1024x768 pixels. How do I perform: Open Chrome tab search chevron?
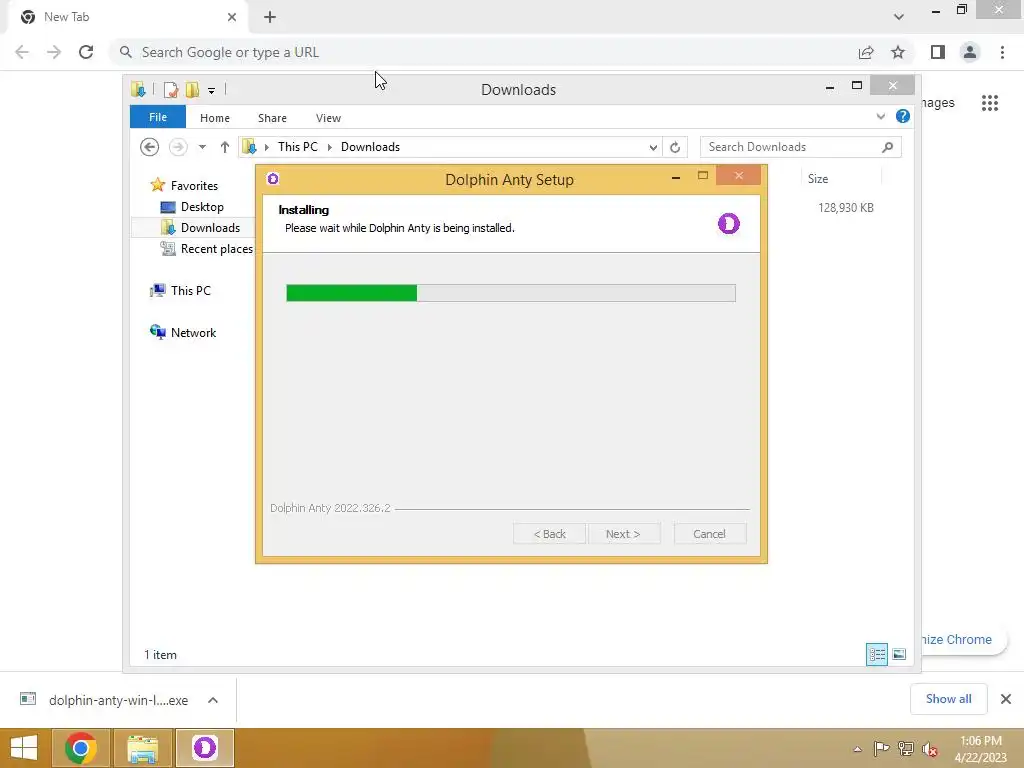pyautogui.click(x=899, y=17)
